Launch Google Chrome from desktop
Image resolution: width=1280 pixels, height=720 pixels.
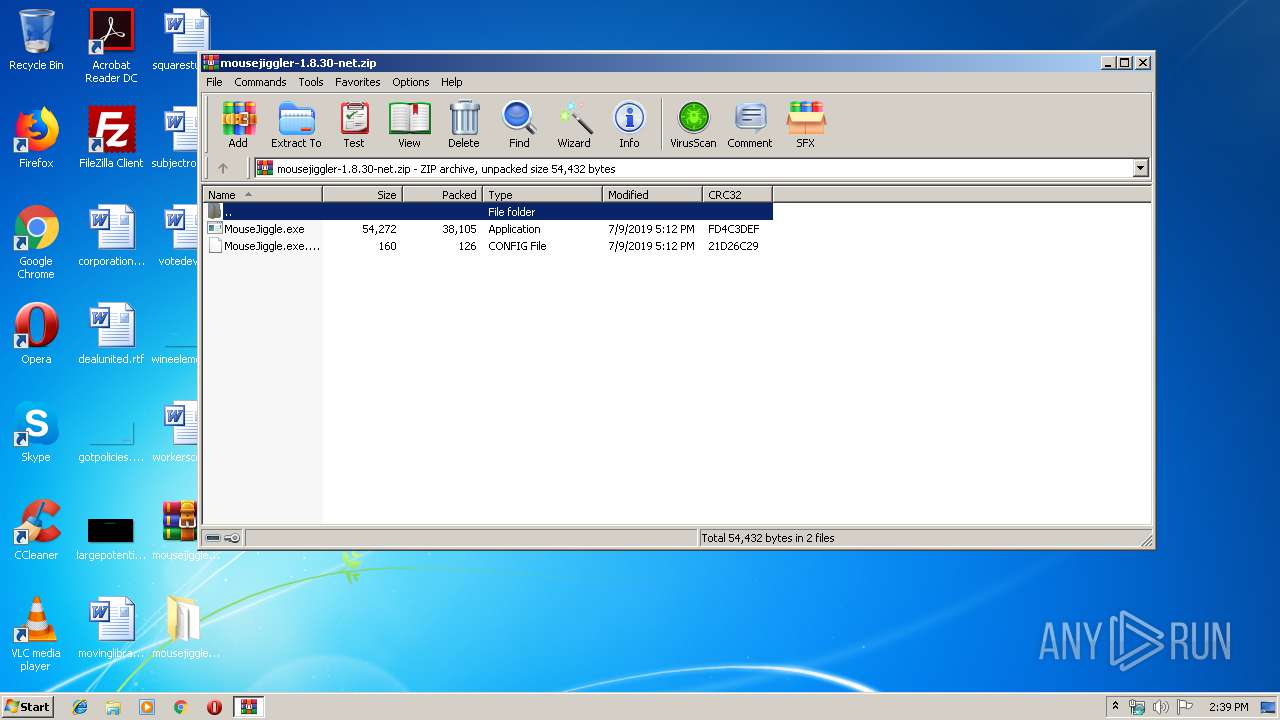pos(36,243)
